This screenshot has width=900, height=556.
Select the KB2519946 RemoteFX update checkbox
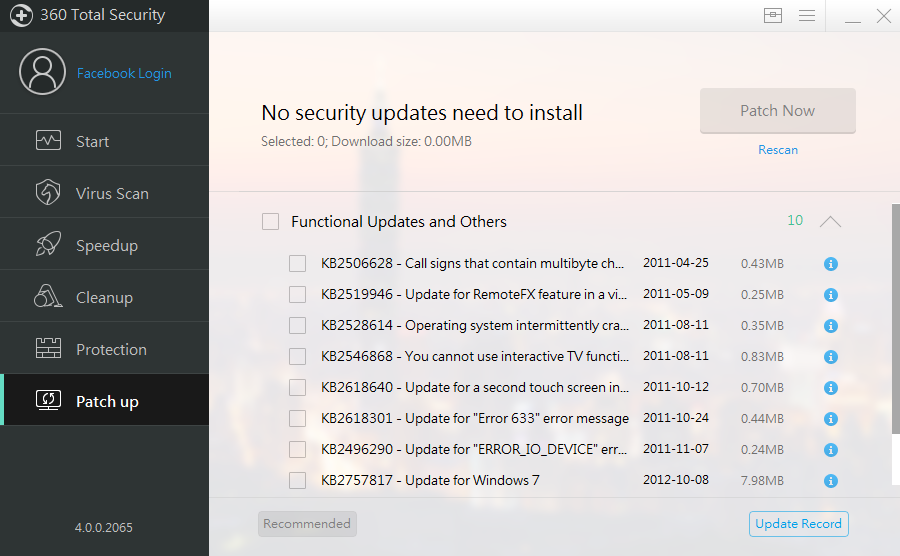pyautogui.click(x=297, y=295)
